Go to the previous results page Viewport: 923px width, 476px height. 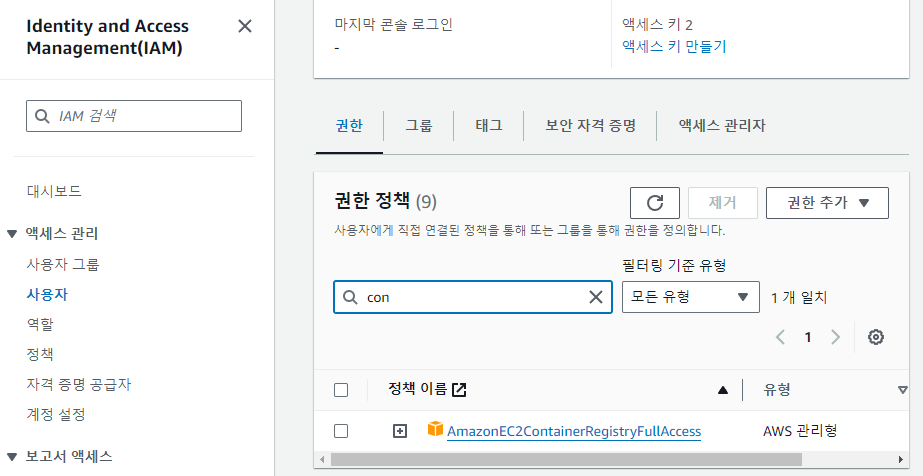pos(781,337)
